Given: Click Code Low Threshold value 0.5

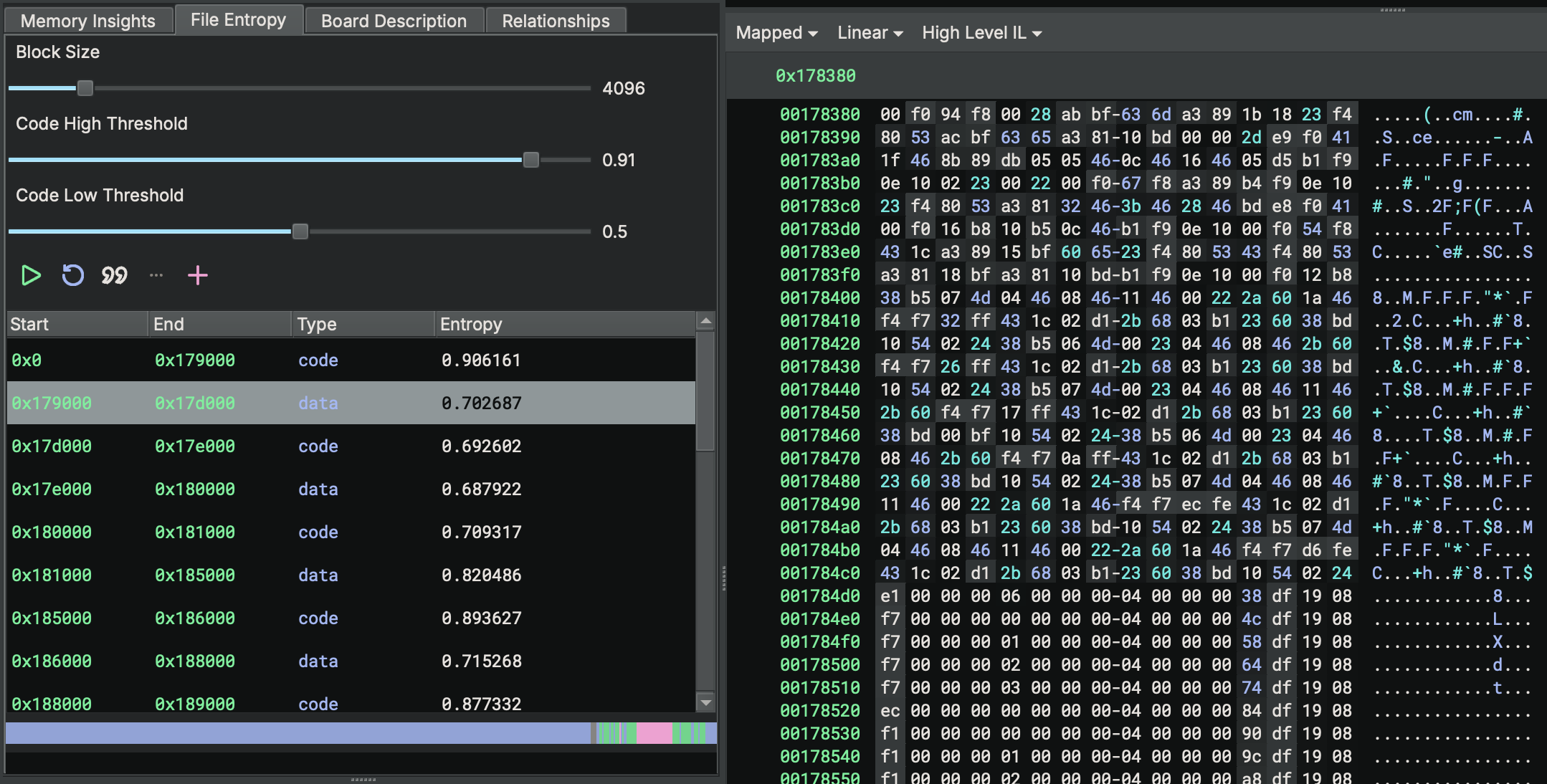Looking at the screenshot, I should 614,231.
